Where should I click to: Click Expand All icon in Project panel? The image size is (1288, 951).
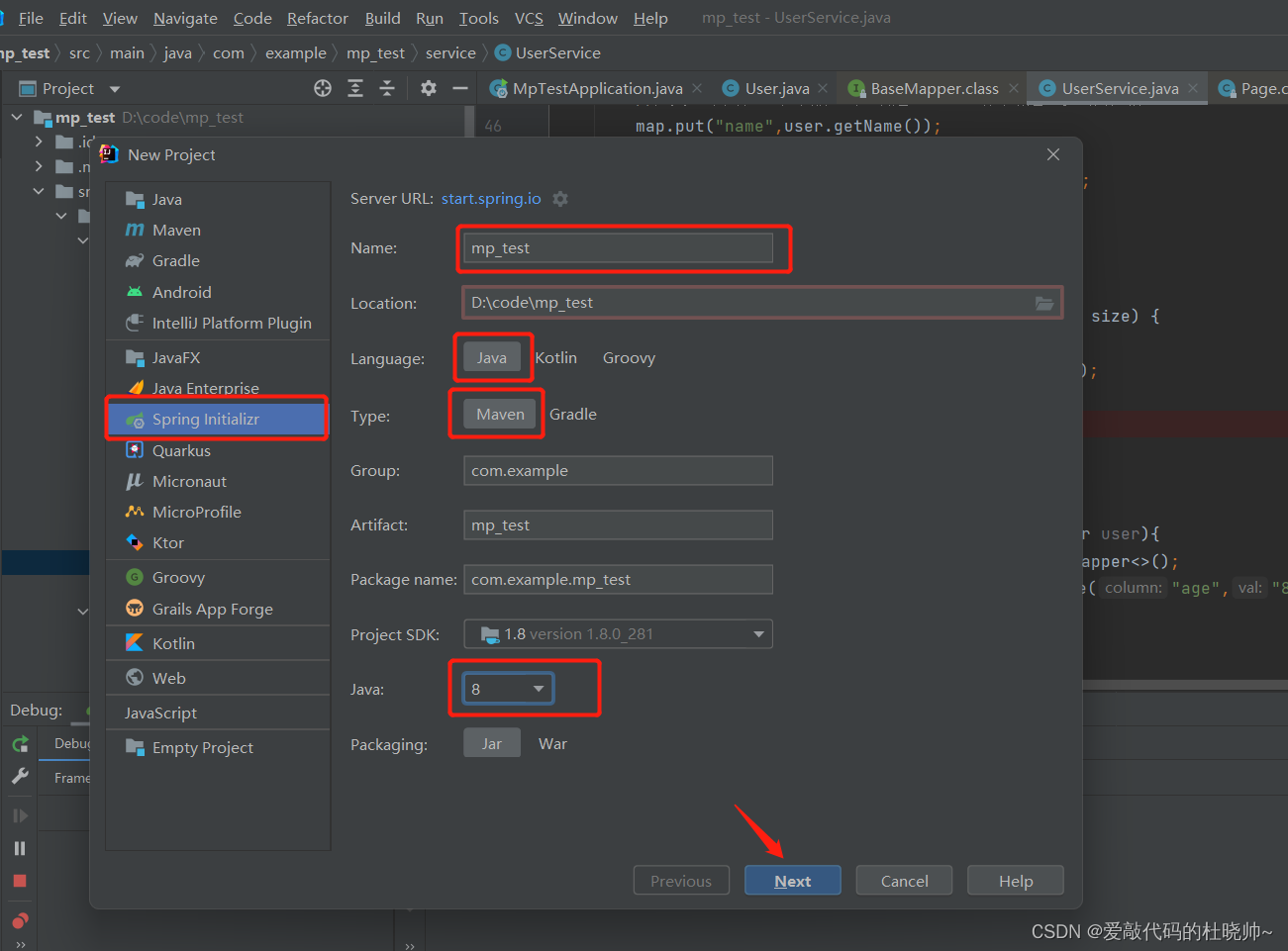355,88
